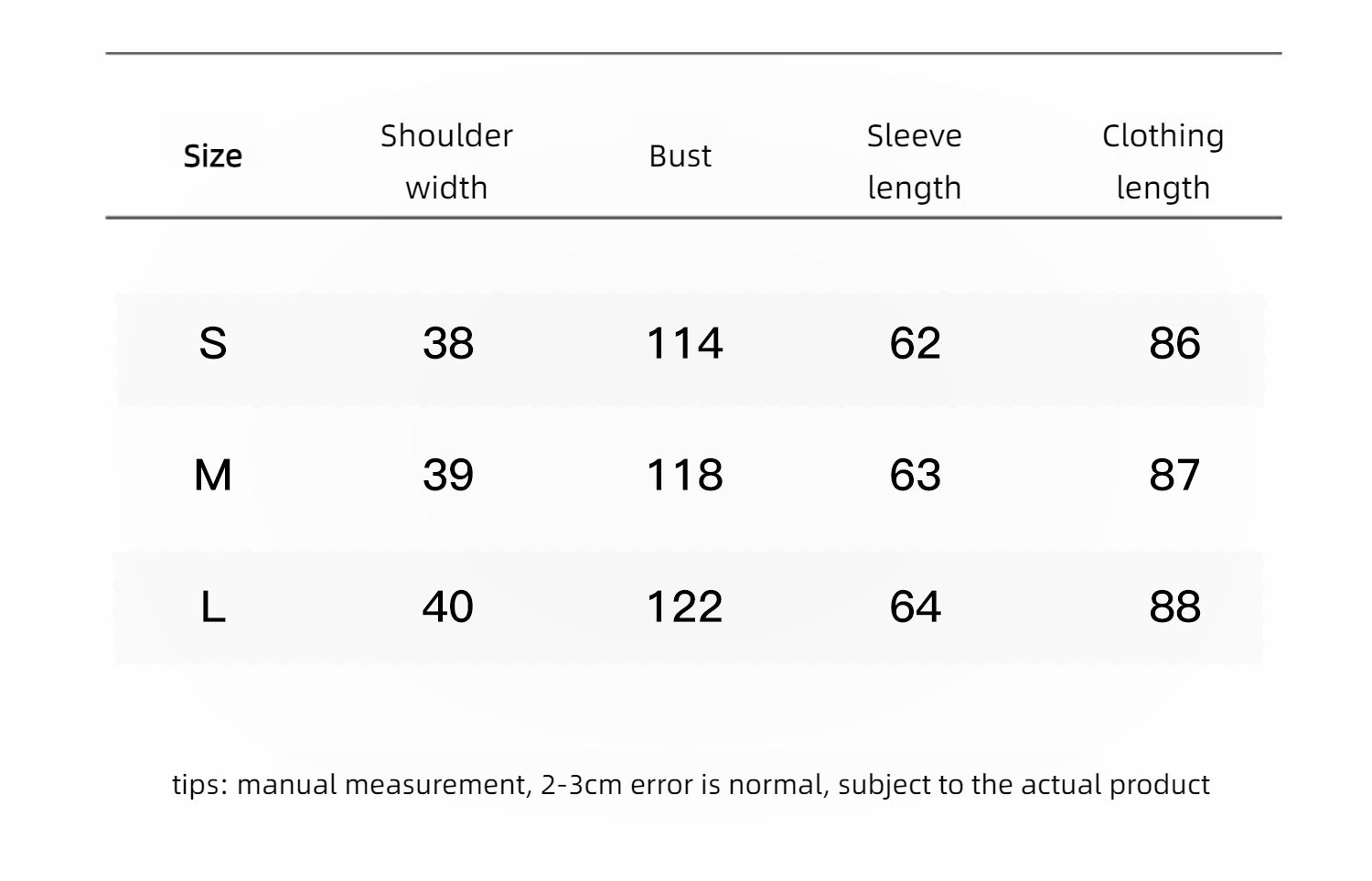Click clothing length value 88
This screenshot has height=881, width=1372.
(1174, 607)
